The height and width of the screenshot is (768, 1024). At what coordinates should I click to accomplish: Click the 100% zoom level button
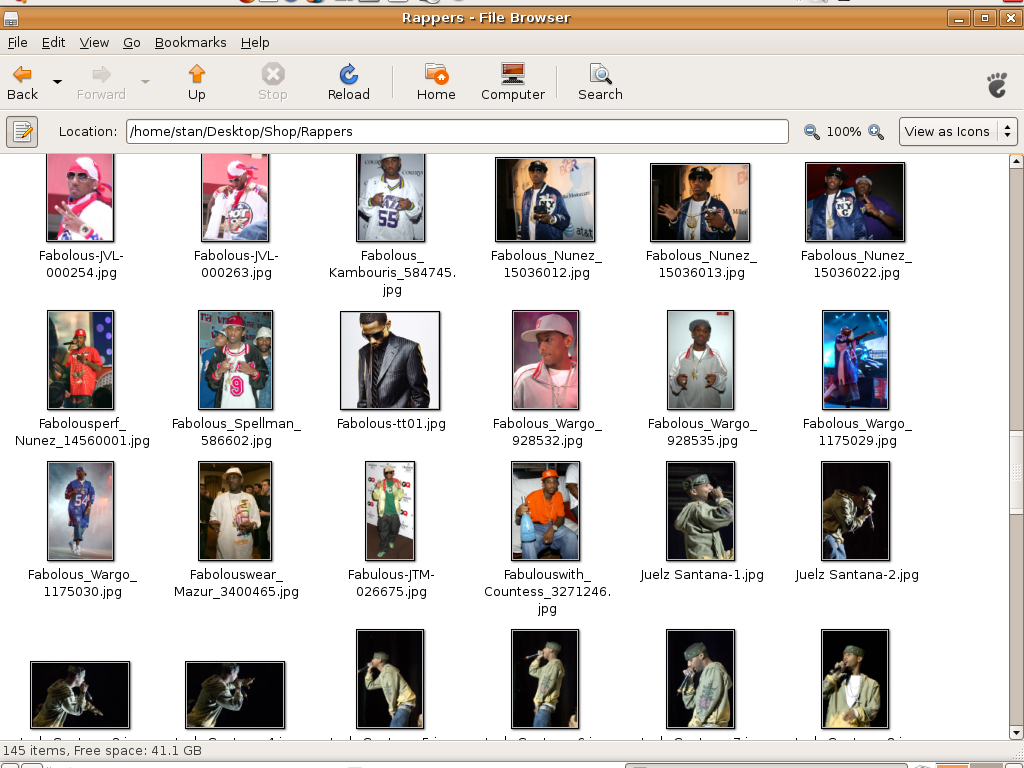pos(843,132)
